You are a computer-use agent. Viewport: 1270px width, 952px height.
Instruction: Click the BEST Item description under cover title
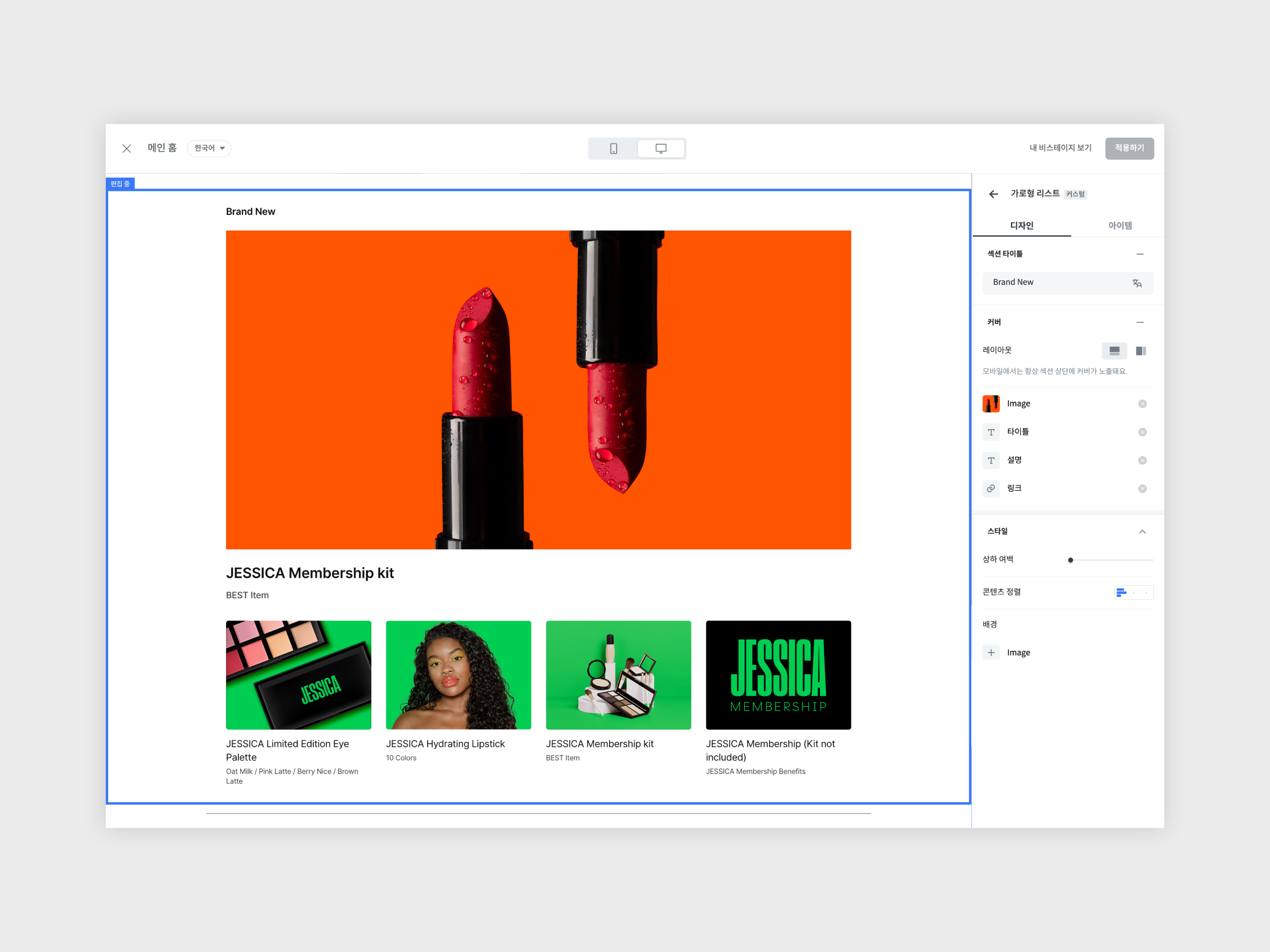(247, 595)
